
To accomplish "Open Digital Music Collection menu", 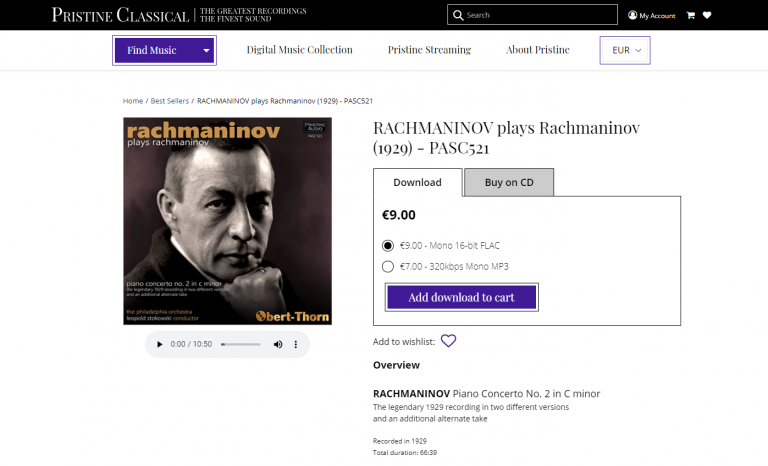I will (299, 50).
